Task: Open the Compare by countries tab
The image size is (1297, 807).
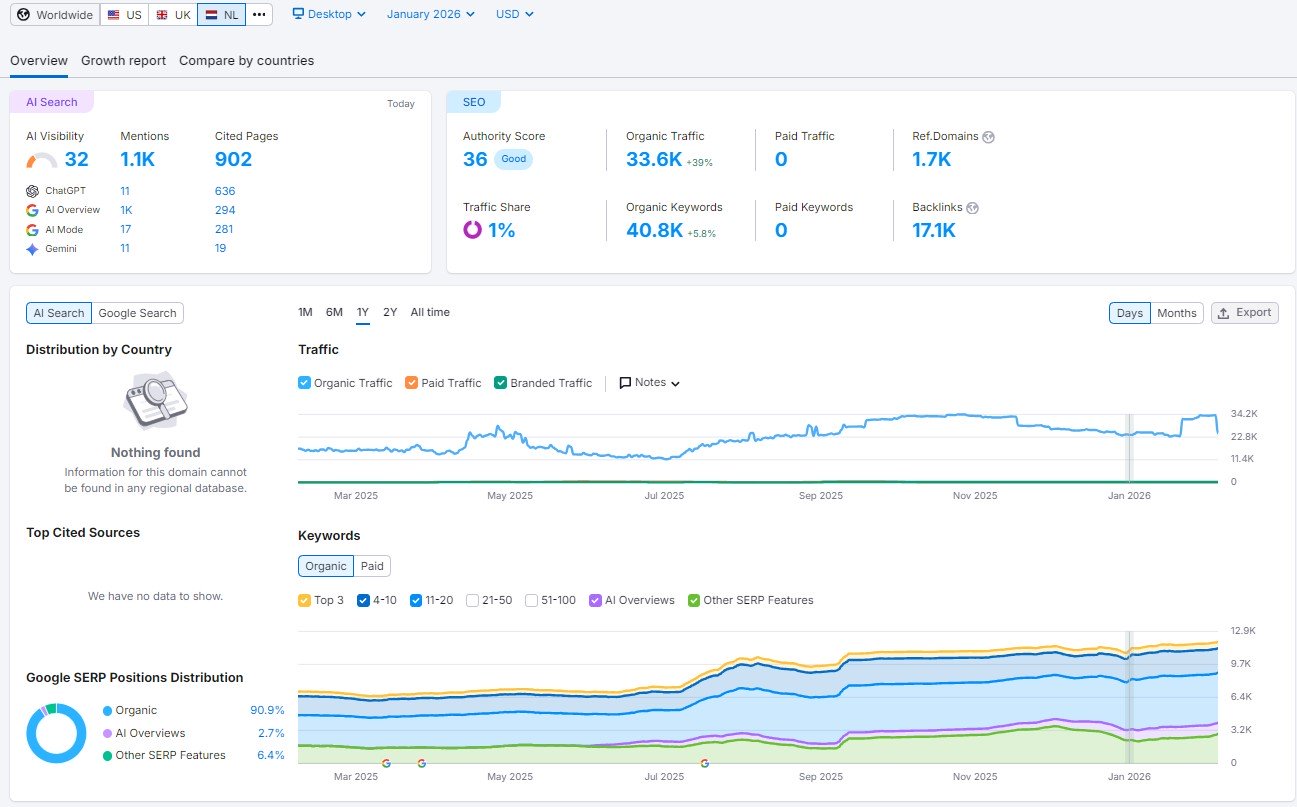Action: tap(246, 61)
